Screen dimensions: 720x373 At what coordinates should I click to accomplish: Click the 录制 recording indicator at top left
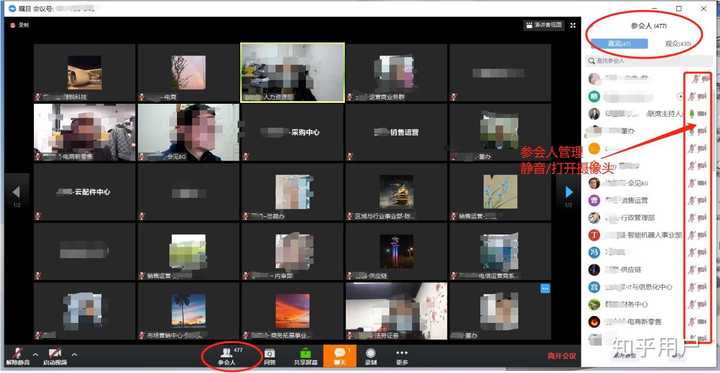[19, 25]
